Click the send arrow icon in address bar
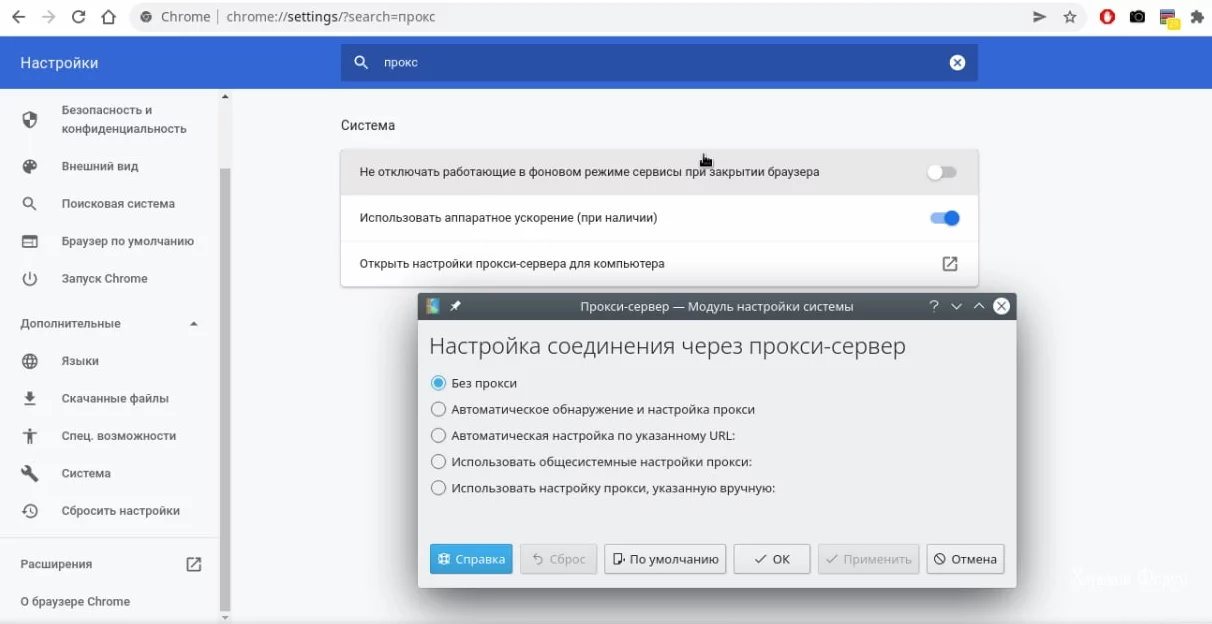The height and width of the screenshot is (624, 1212). coord(1040,17)
